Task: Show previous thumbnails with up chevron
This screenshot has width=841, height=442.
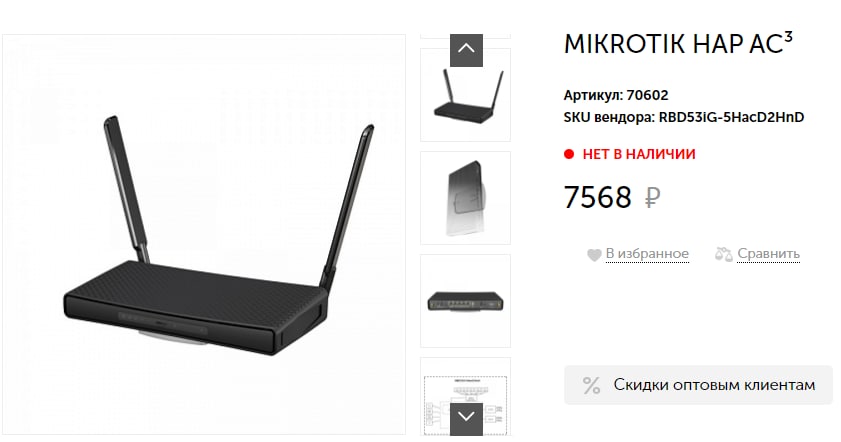Action: pyautogui.click(x=466, y=50)
